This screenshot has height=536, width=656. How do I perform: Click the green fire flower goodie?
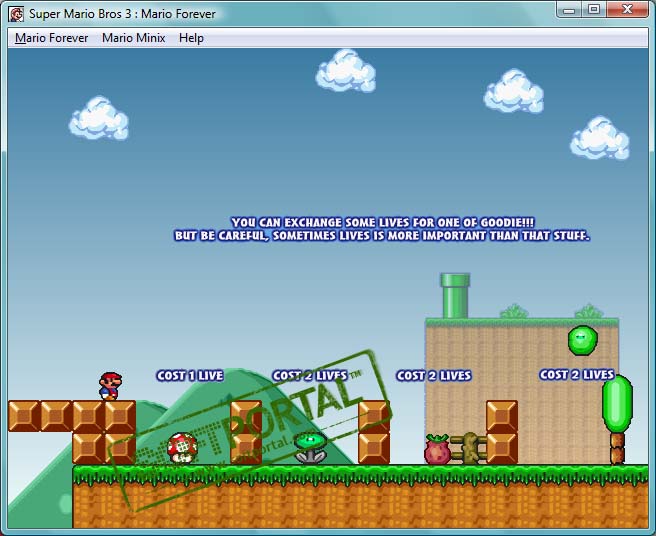[x=310, y=448]
